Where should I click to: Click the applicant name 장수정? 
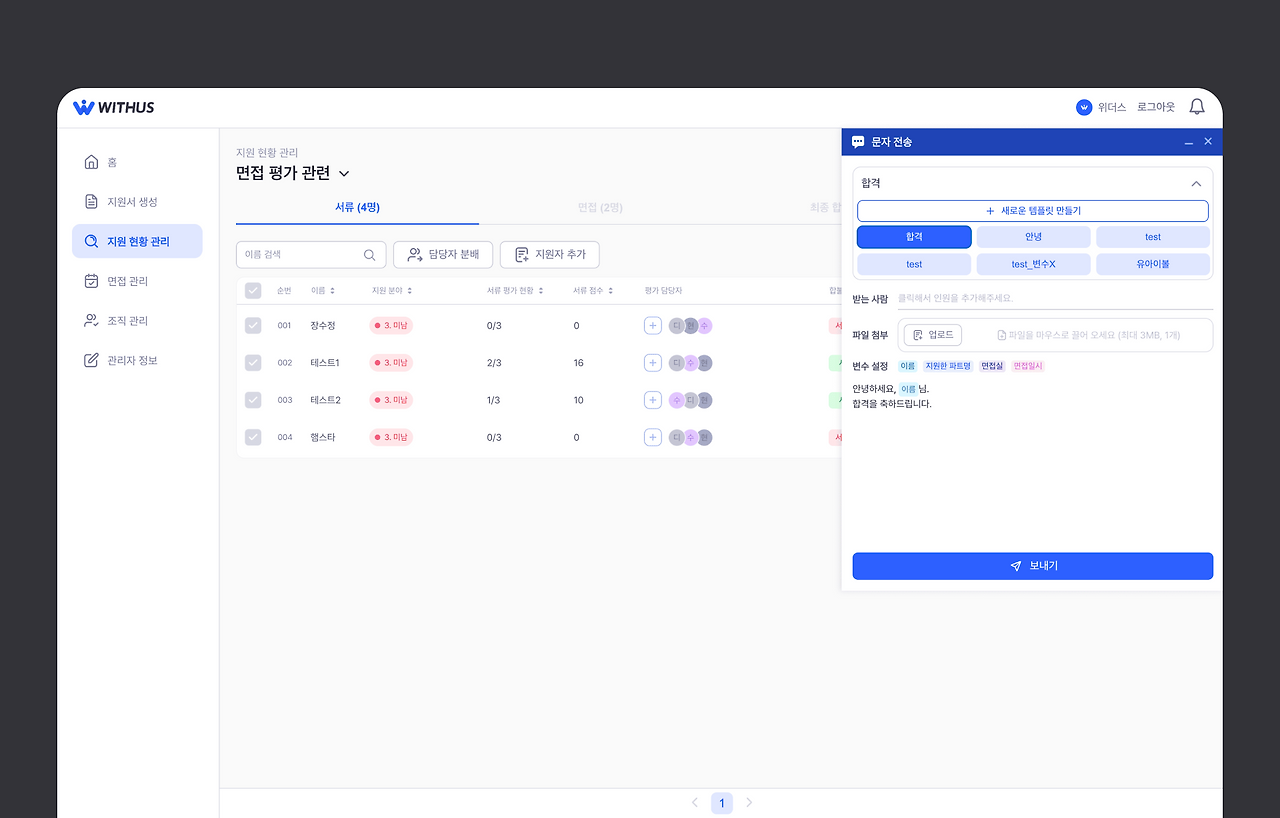323,326
